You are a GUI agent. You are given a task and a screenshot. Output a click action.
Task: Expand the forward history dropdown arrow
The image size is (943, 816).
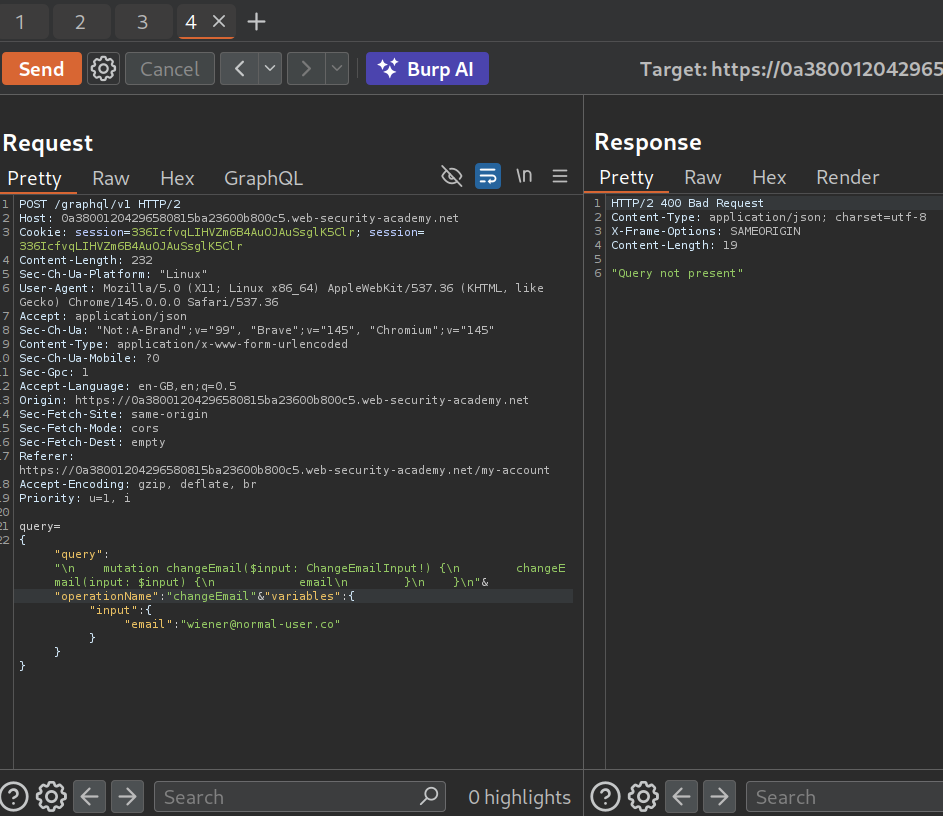(x=337, y=69)
